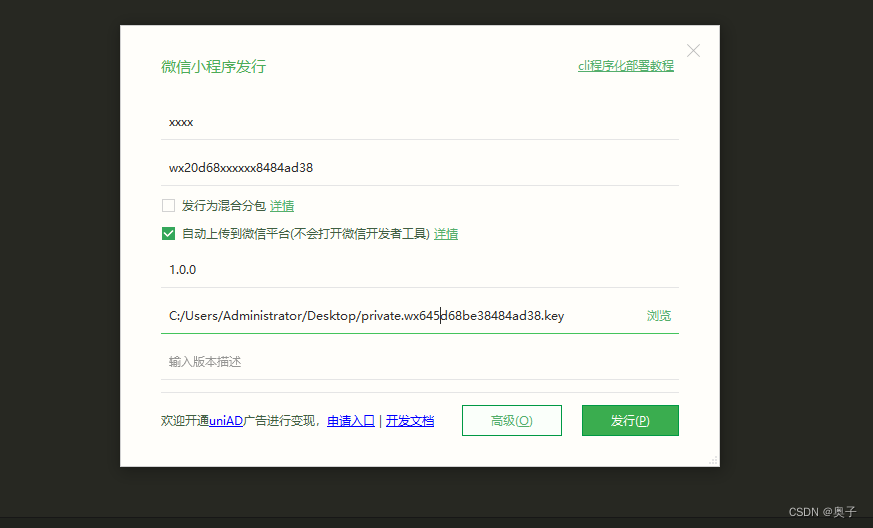Viewport: 873px width, 528px height.
Task: Uncheck 自动上传到微信平台 checkbox
Action: coord(168,233)
